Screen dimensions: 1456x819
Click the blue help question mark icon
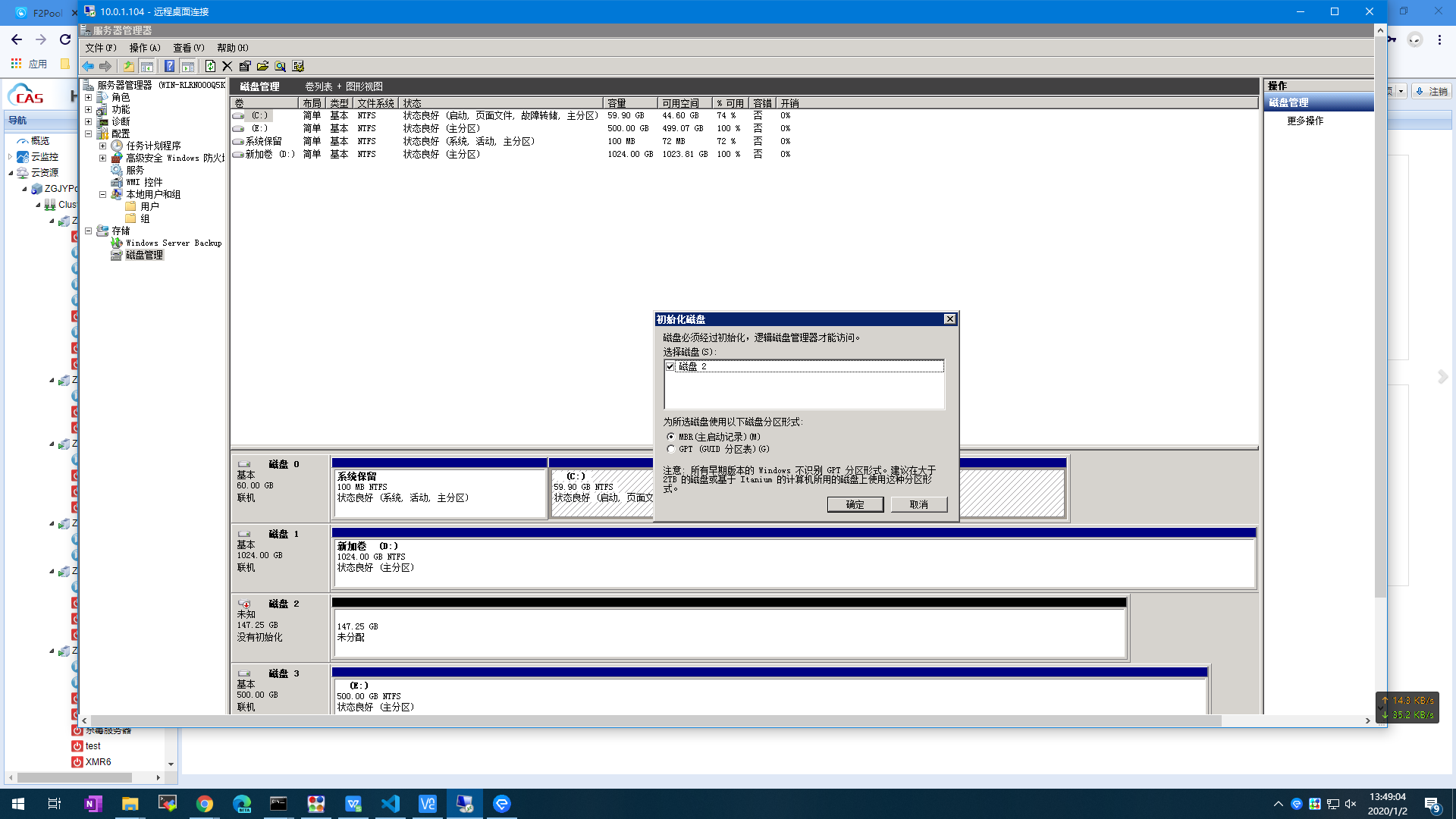pyautogui.click(x=169, y=67)
